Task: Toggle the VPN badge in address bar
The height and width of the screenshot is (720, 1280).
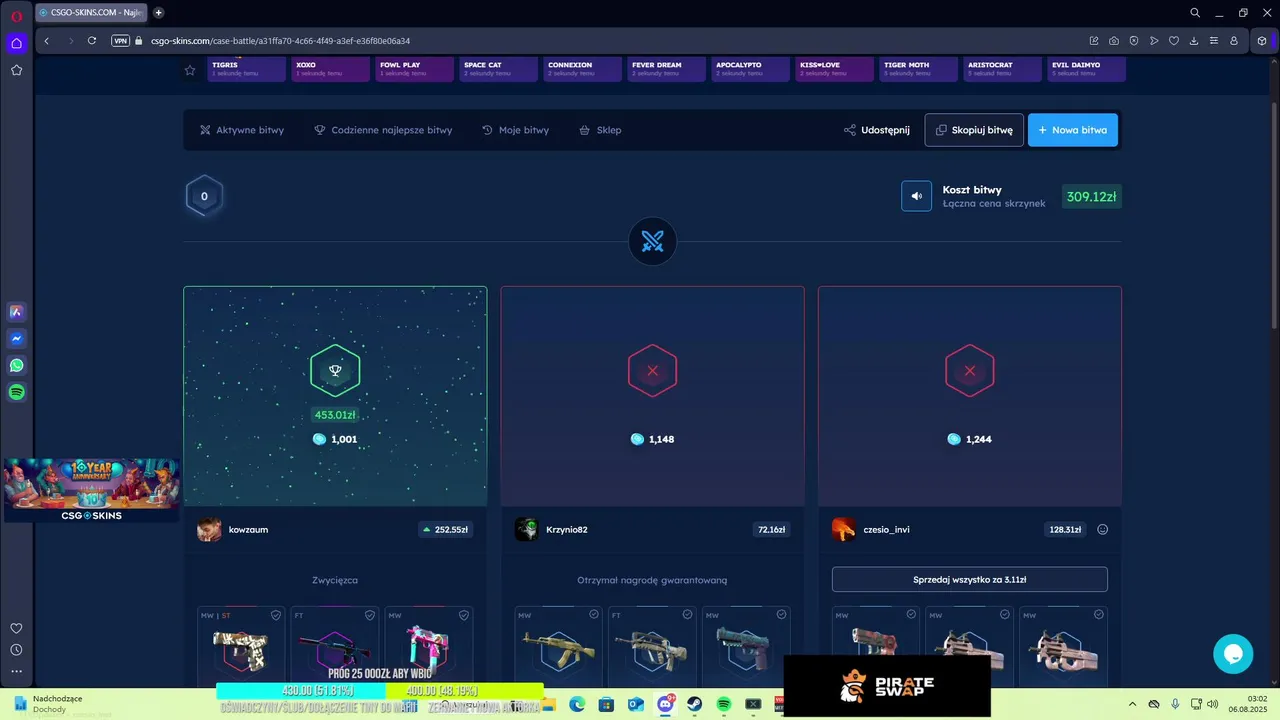Action: coord(121,41)
